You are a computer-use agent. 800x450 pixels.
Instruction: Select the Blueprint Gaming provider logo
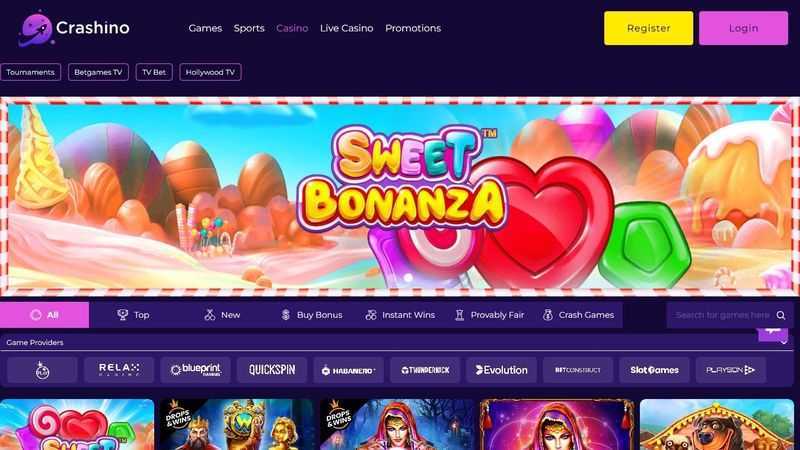195,370
